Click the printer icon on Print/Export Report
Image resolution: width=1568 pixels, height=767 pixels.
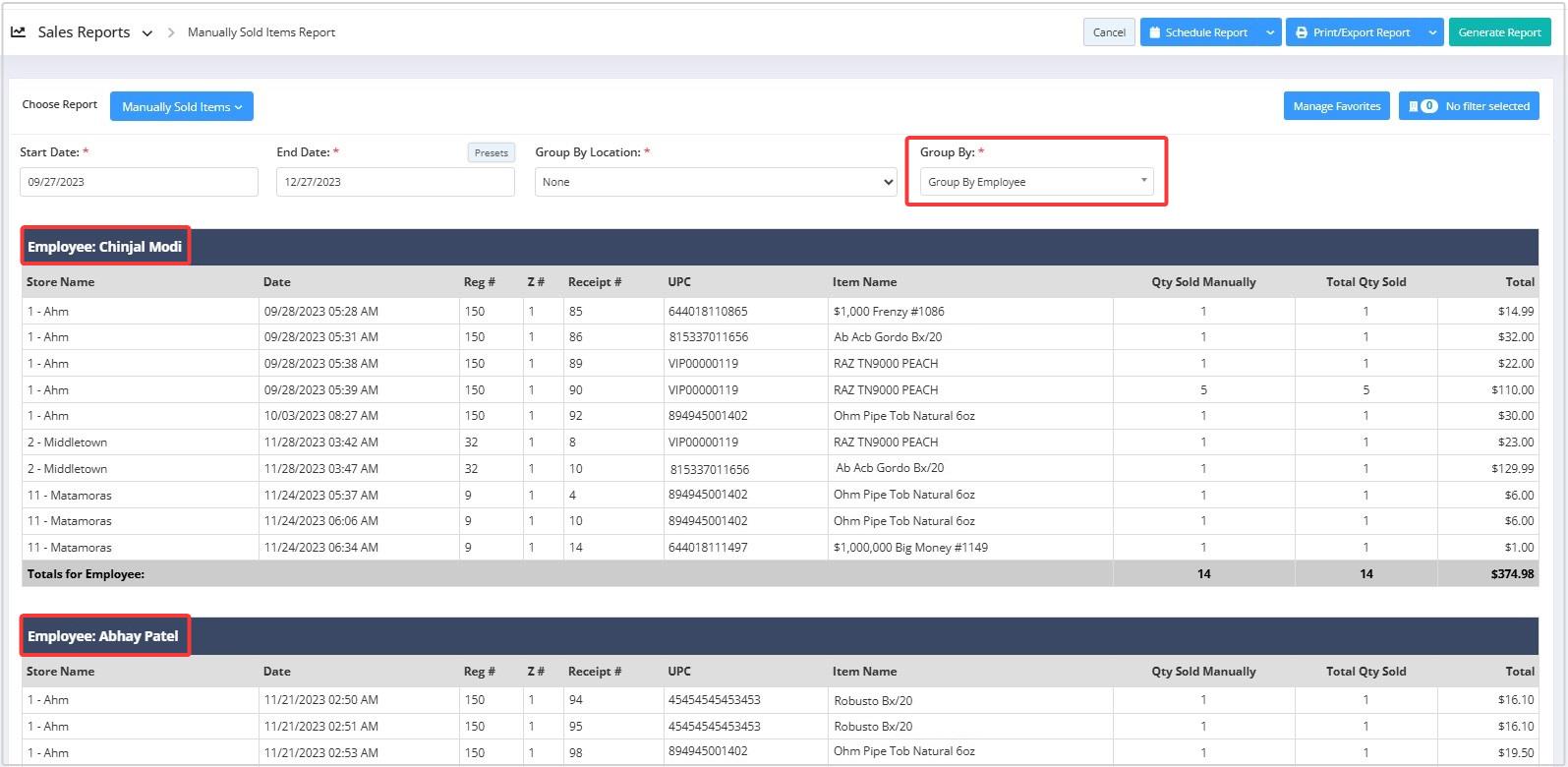[x=1302, y=32]
